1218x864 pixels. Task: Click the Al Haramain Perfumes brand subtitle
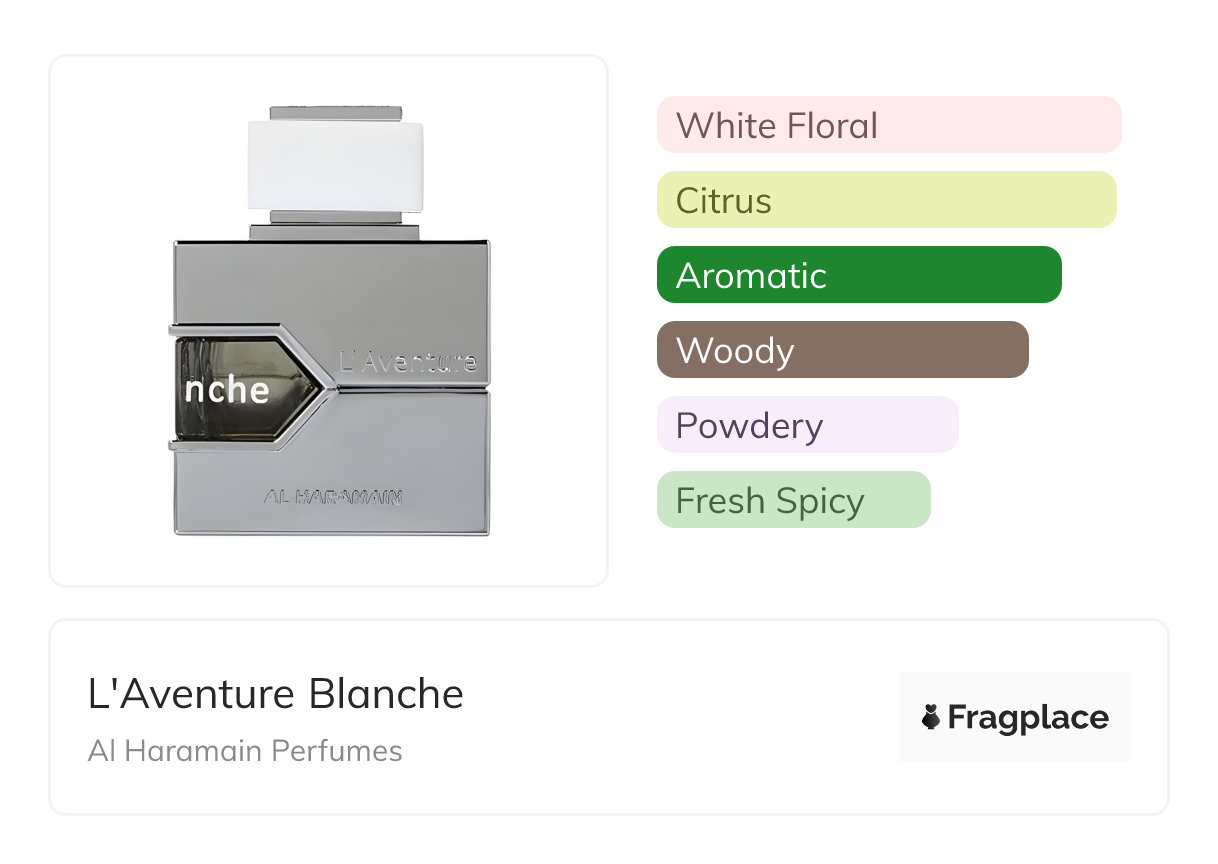[x=245, y=751]
